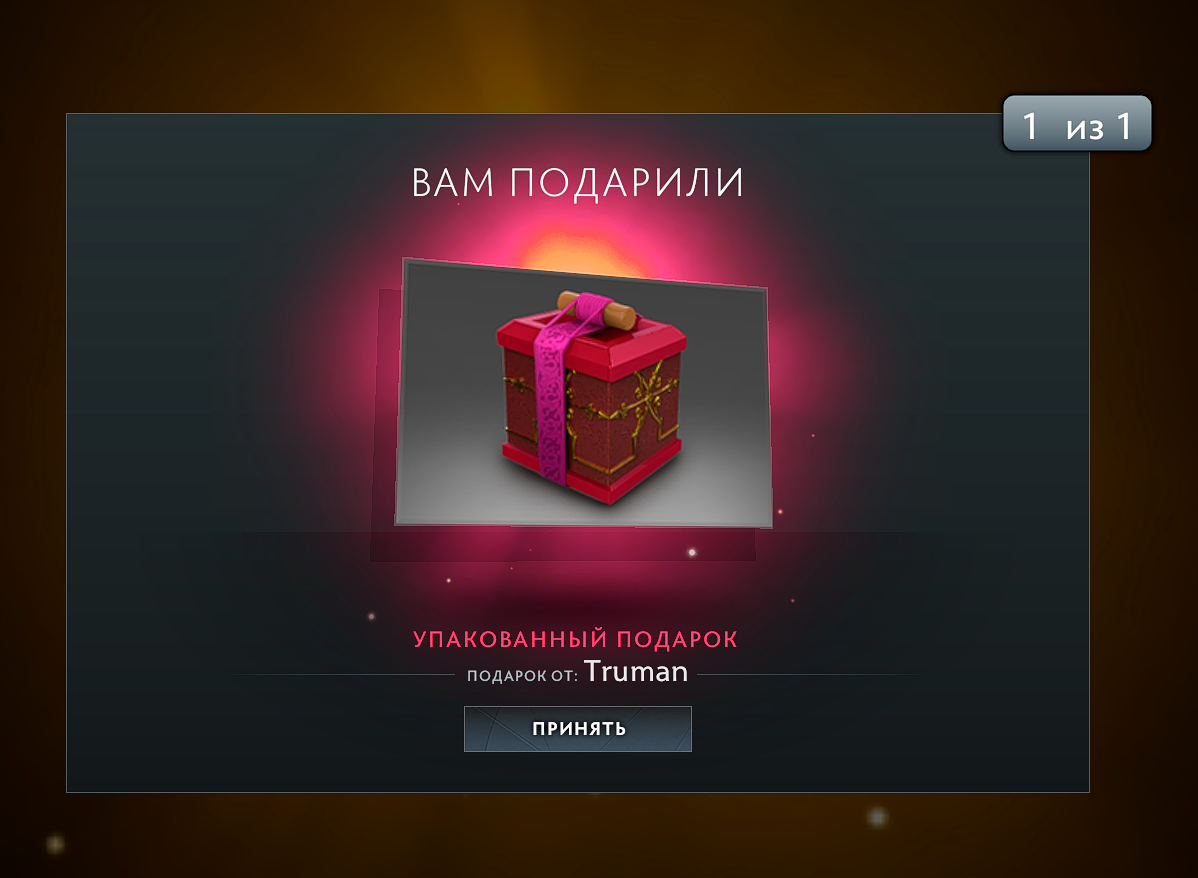
Task: Select the sender name Truman
Action: tap(636, 672)
